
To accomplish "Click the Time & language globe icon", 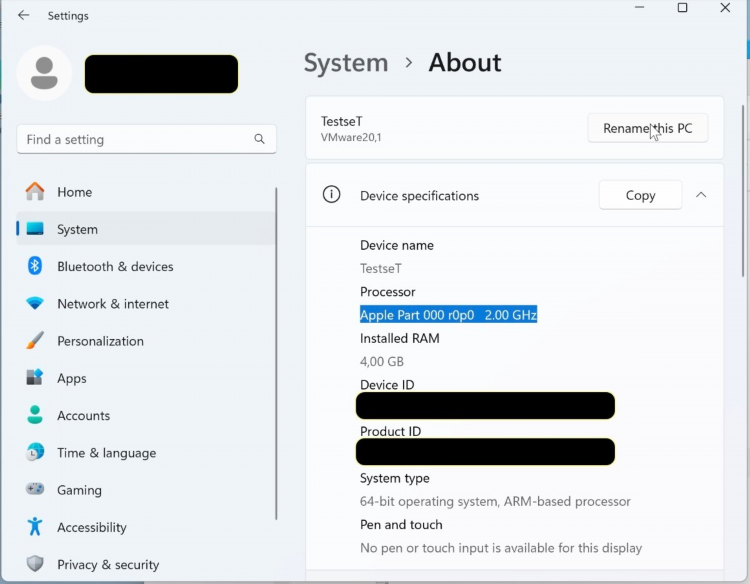I will (35, 452).
